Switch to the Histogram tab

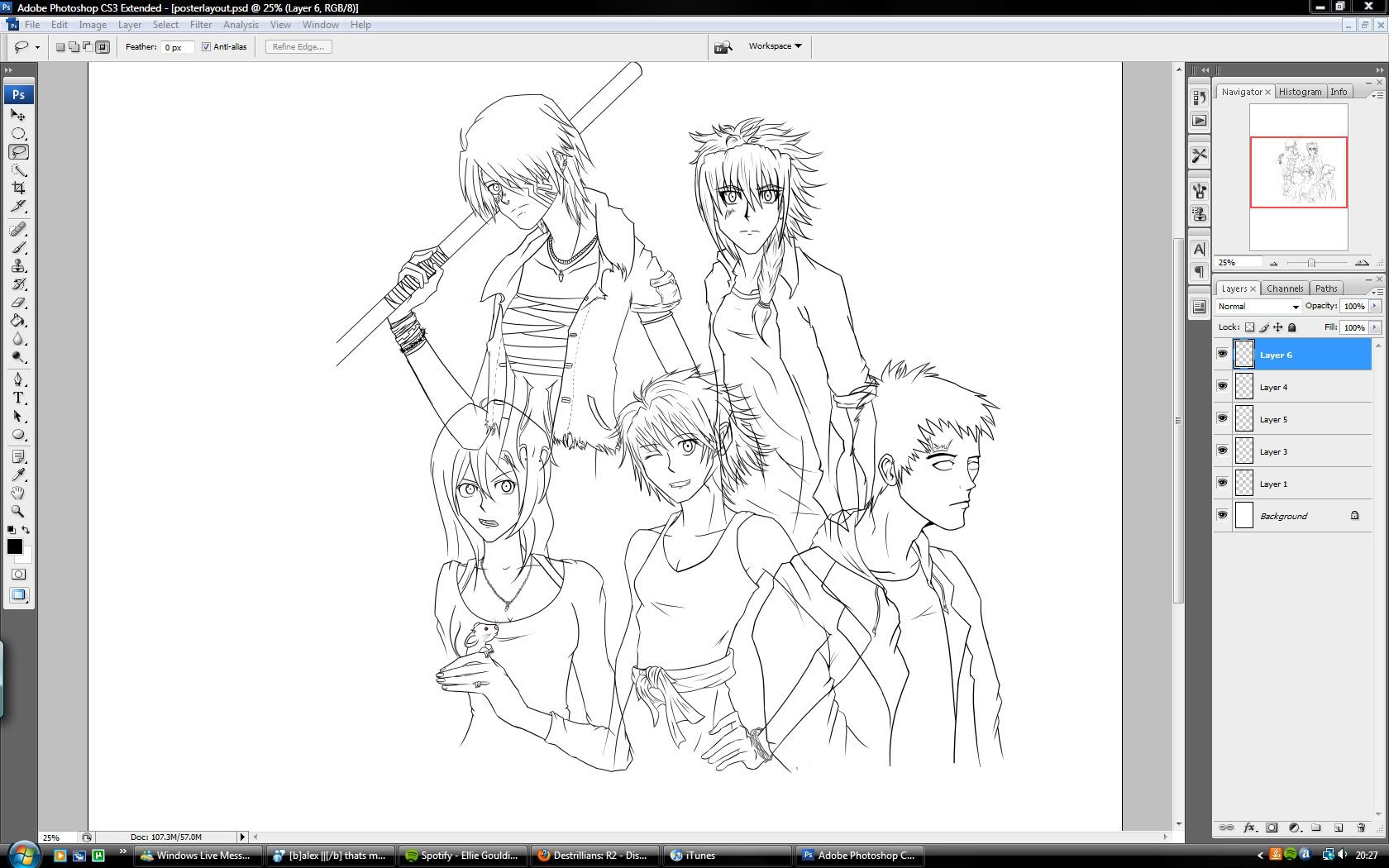(x=1300, y=92)
